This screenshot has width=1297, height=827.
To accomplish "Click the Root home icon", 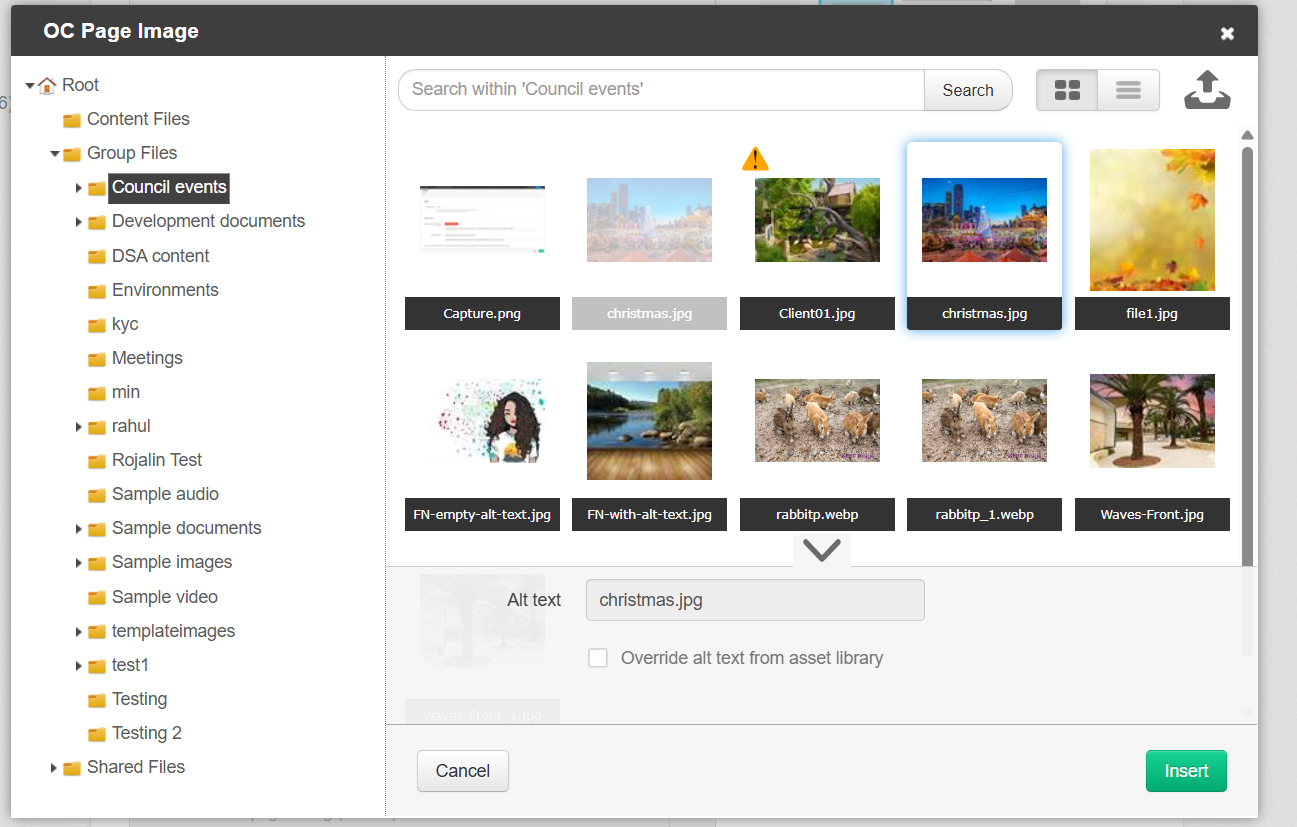I will click(x=46, y=85).
